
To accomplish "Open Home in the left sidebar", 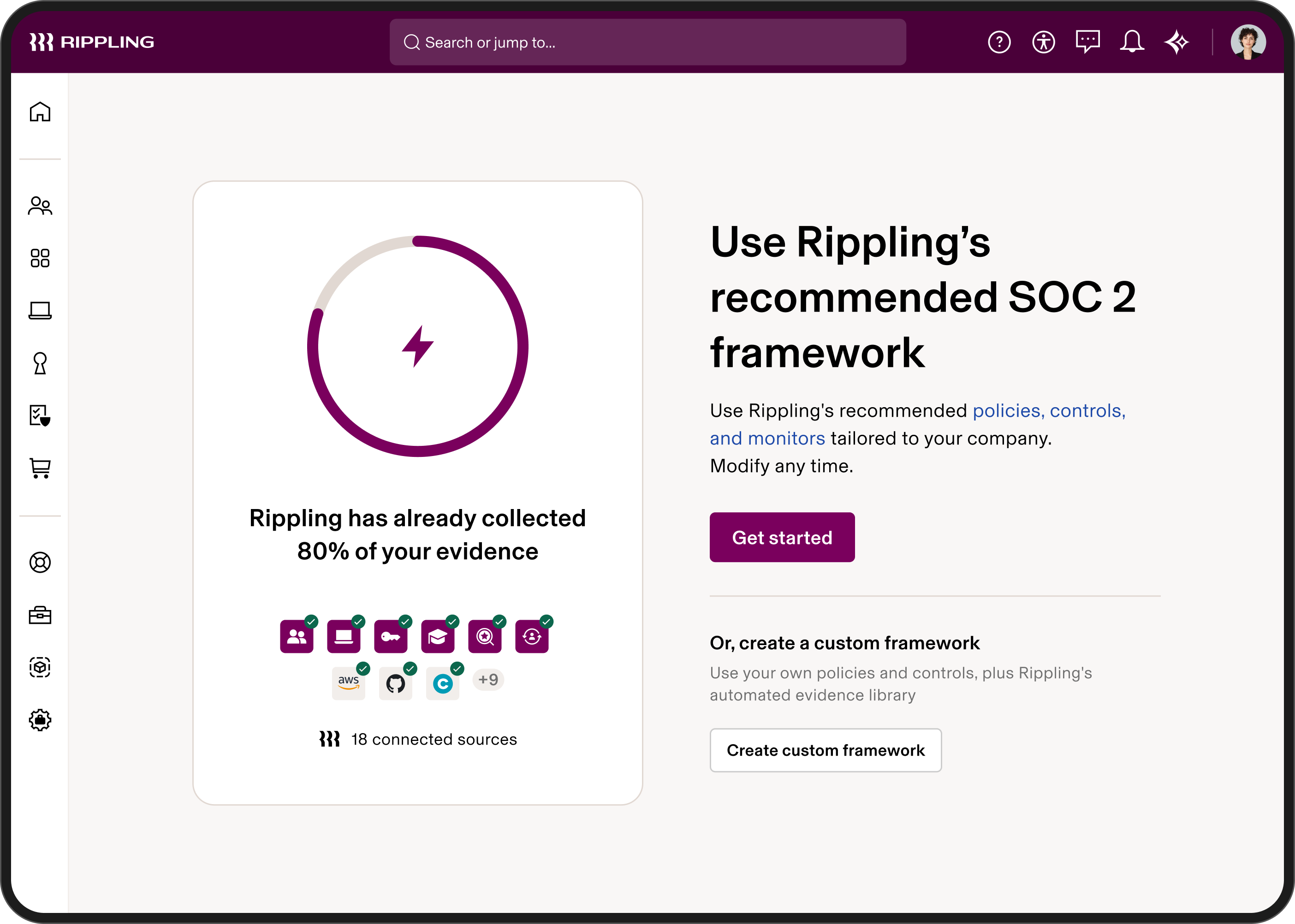I will point(40,113).
